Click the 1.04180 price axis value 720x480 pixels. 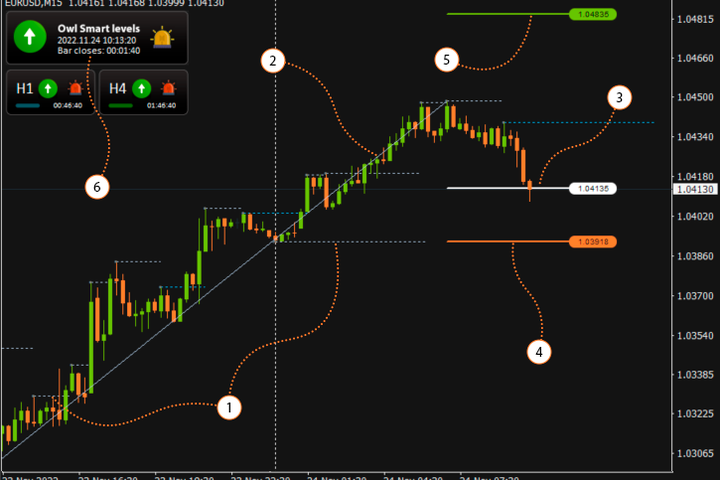pyautogui.click(x=695, y=177)
